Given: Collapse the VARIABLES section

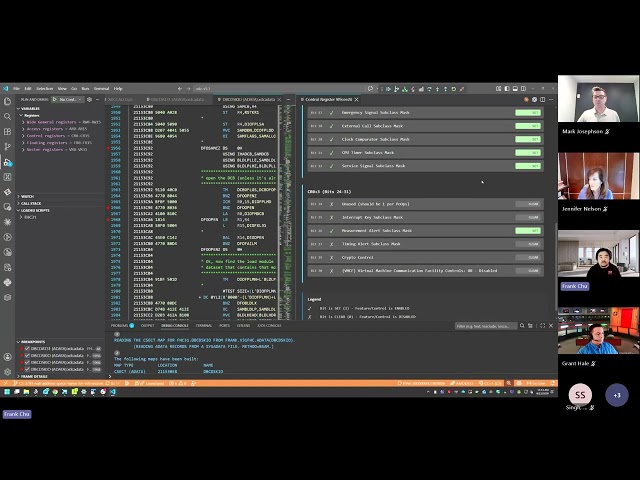Looking at the screenshot, I should [x=30, y=109].
